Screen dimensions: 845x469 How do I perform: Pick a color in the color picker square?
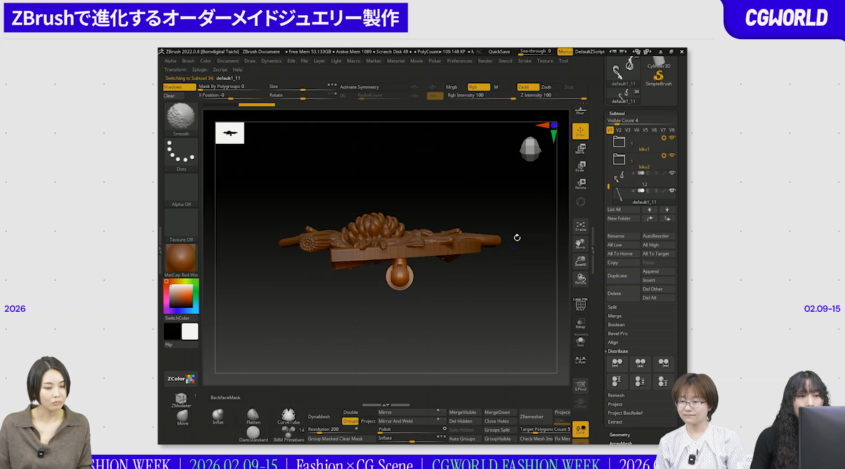pyautogui.click(x=181, y=296)
